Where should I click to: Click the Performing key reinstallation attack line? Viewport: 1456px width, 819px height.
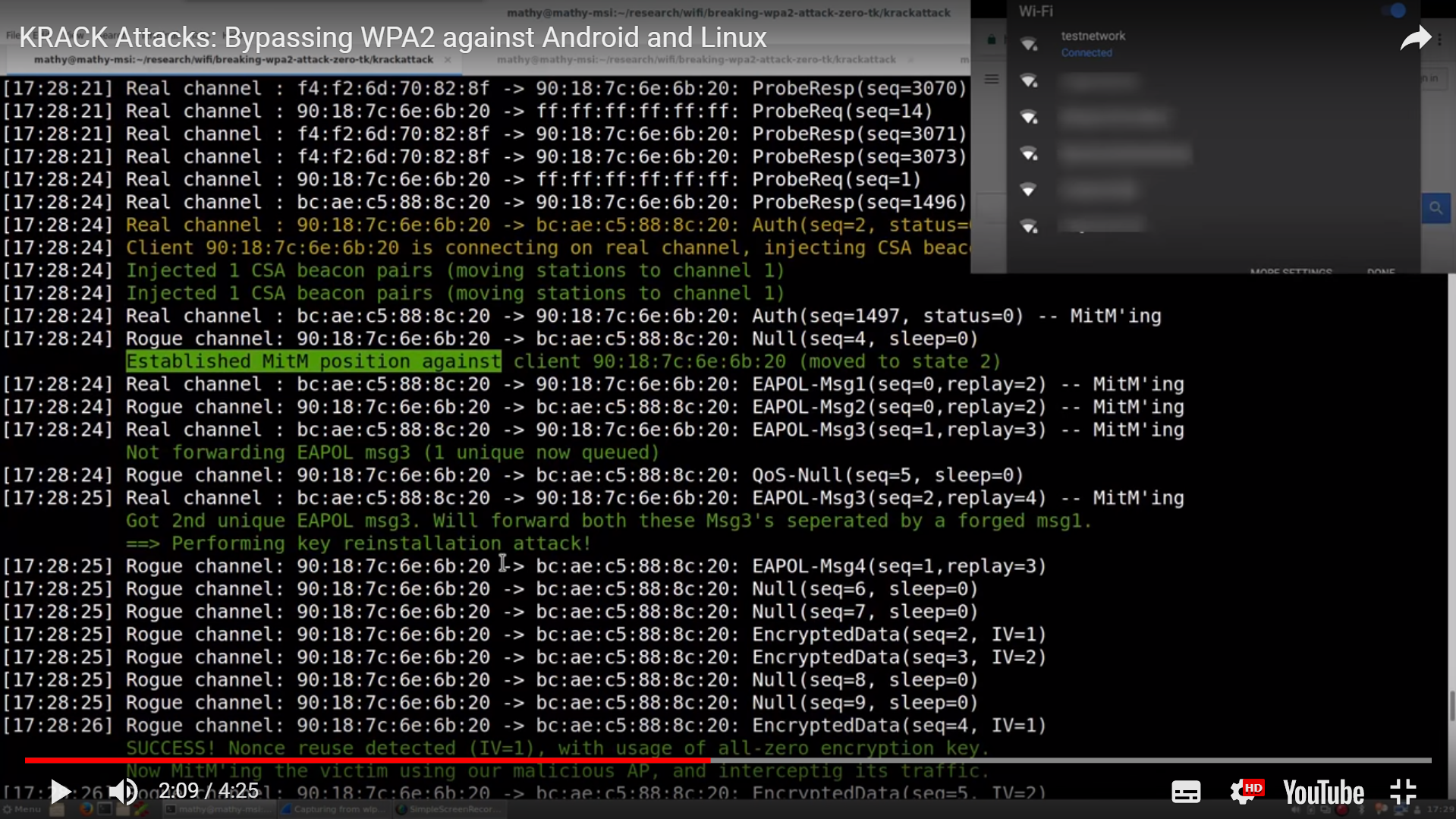(x=358, y=543)
